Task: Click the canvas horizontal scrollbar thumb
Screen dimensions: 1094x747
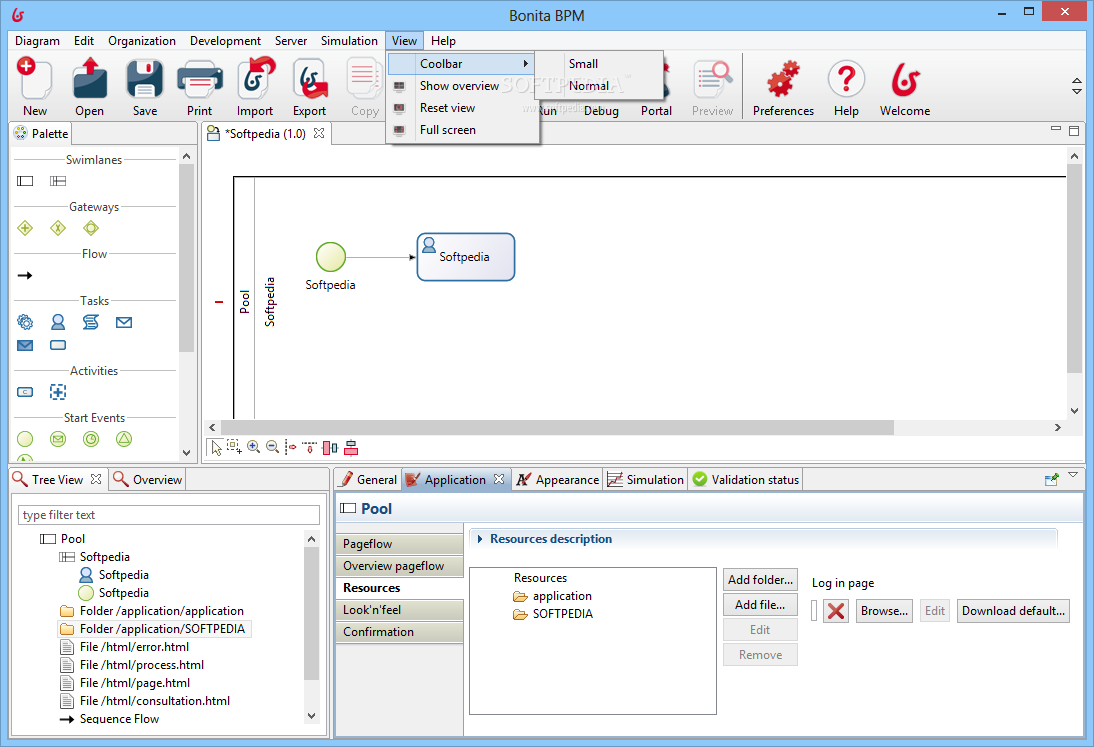Action: coord(557,427)
